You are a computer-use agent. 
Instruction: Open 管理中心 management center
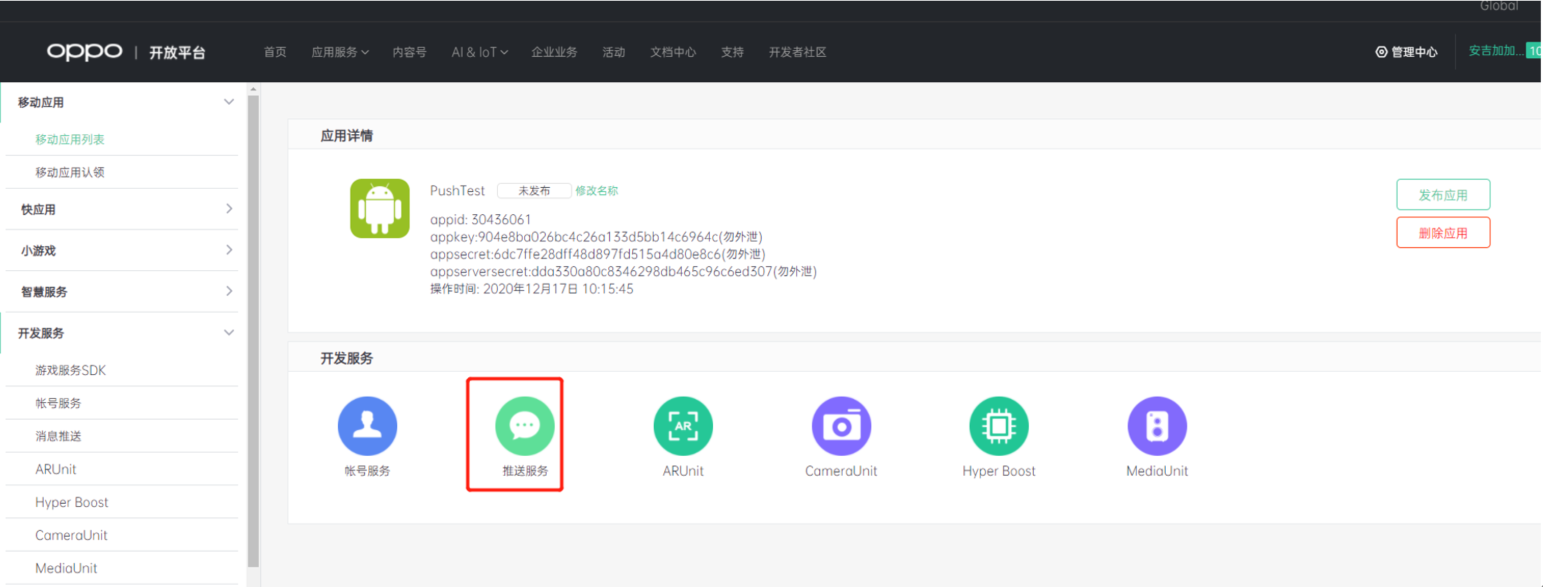pyautogui.click(x=1407, y=52)
